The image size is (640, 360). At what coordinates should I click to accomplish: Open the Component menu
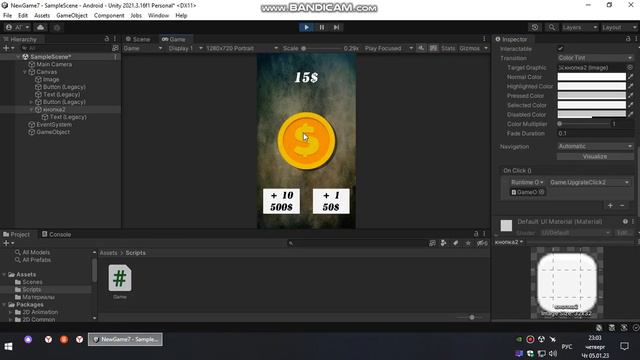109,16
